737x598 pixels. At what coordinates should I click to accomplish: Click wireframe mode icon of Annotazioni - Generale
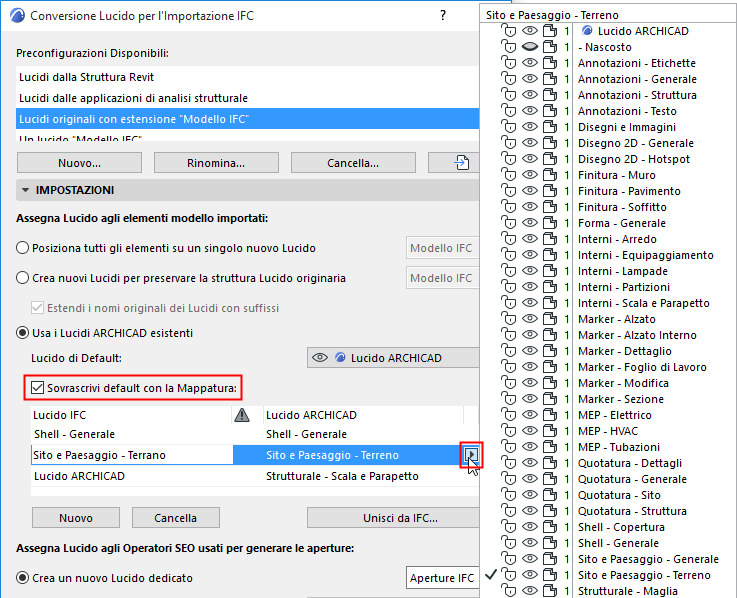coord(550,79)
